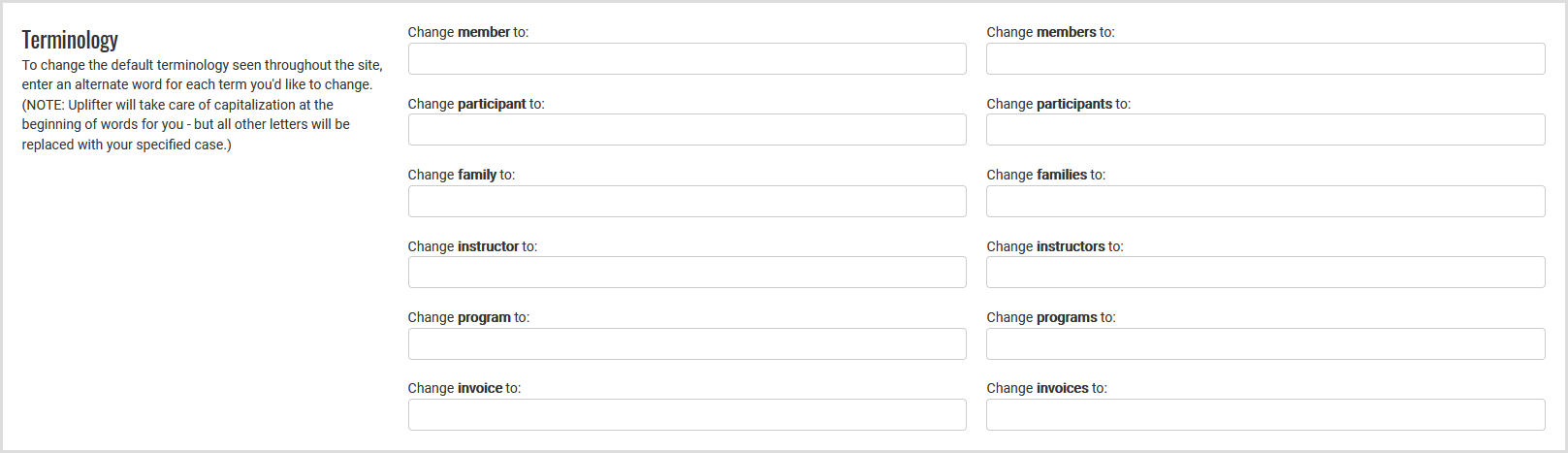Click into the 'Change participants to' field
Image resolution: width=1568 pixels, height=453 pixels.
(x=1265, y=130)
